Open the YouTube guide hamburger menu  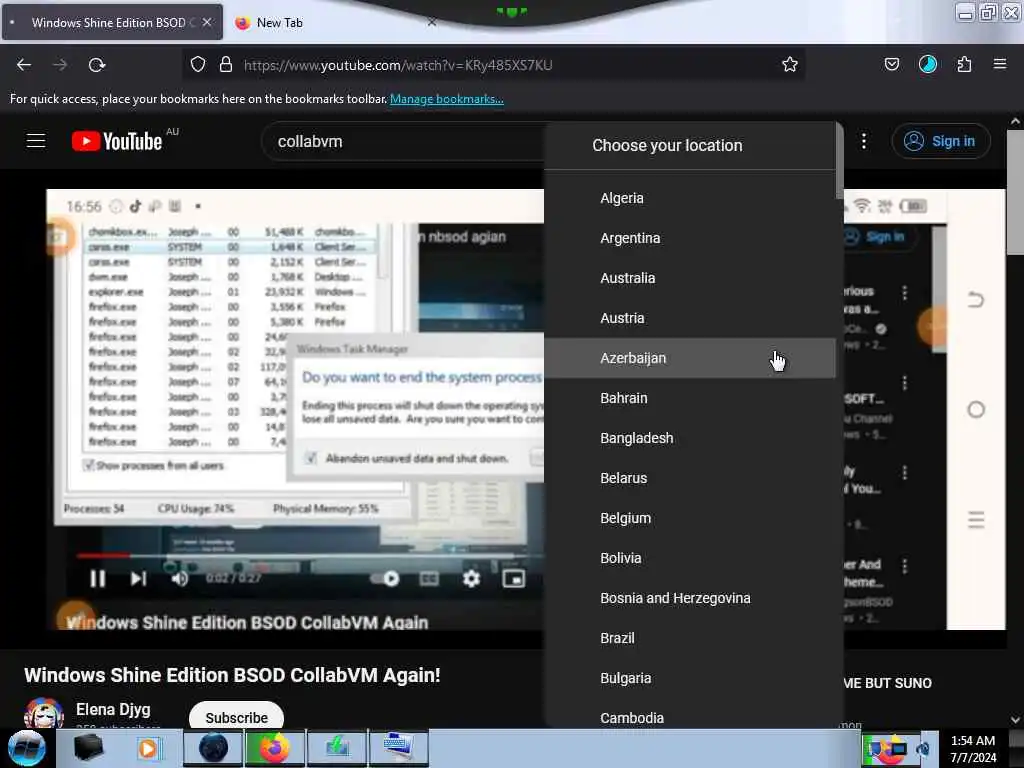click(x=36, y=141)
